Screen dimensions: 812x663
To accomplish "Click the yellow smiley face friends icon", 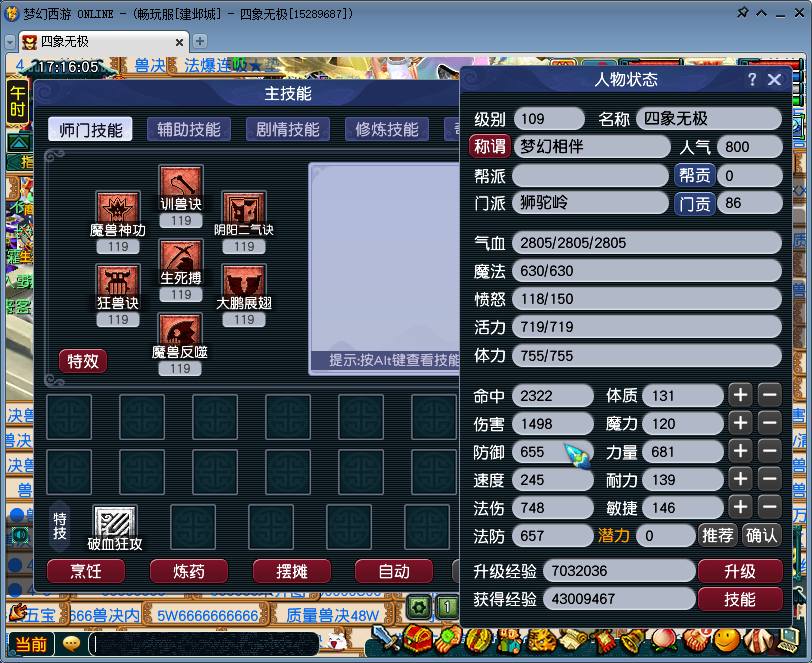I will [x=727, y=640].
